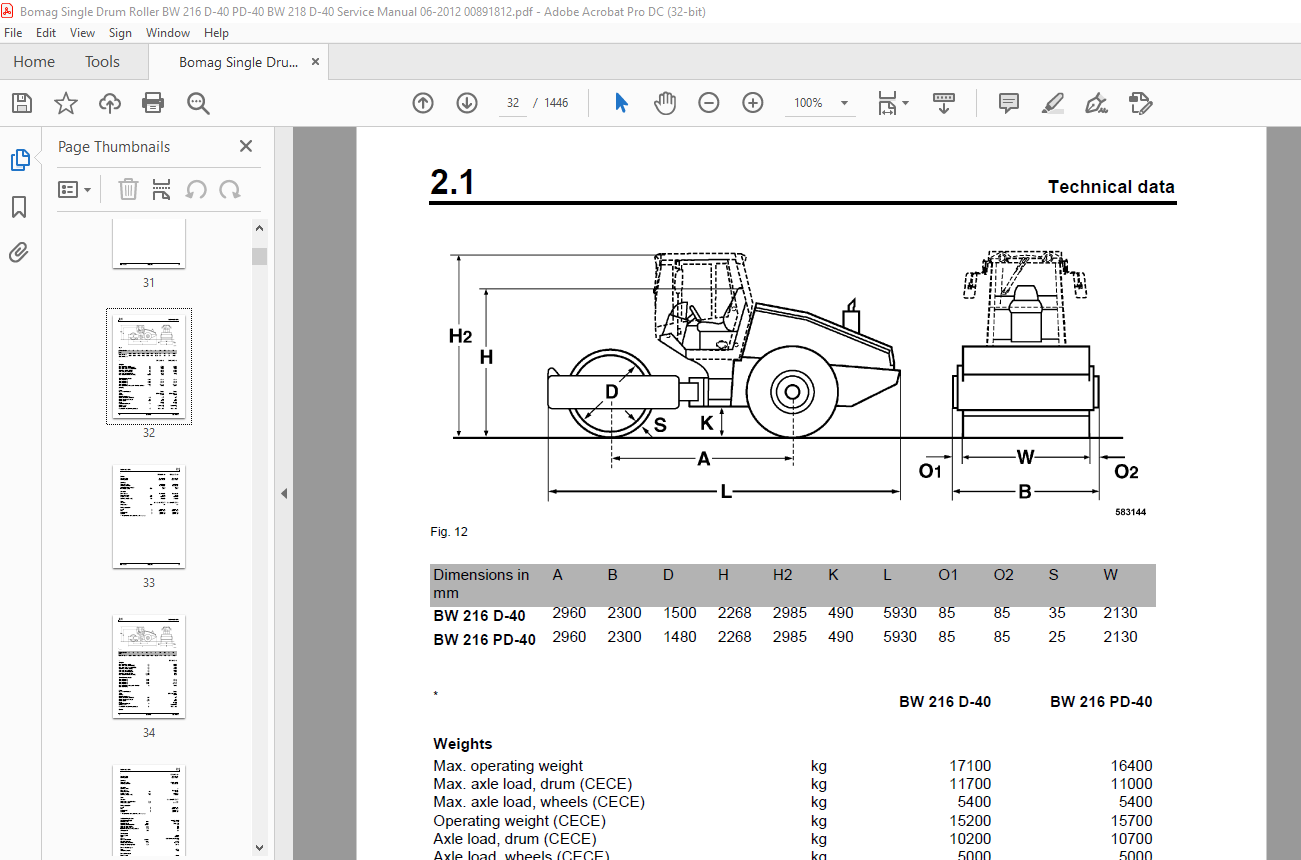Viewport: 1301px width, 860px height.
Task: Add bookmark with the star icon
Action: click(66, 103)
